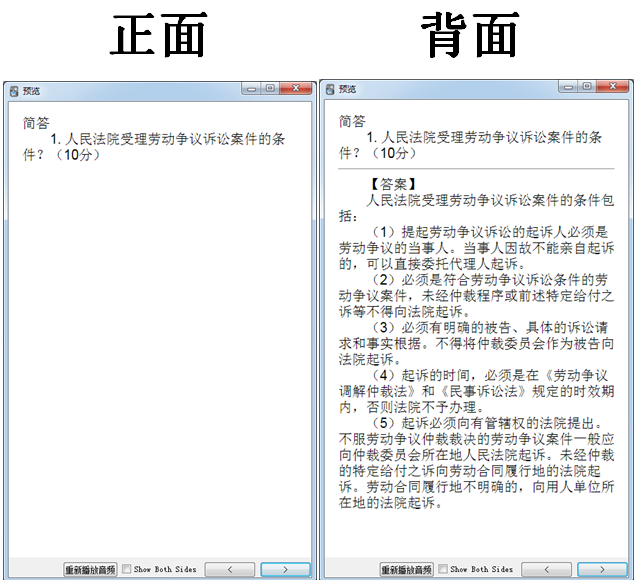Minimize the right preview window
The image size is (637, 580).
[x=568, y=87]
